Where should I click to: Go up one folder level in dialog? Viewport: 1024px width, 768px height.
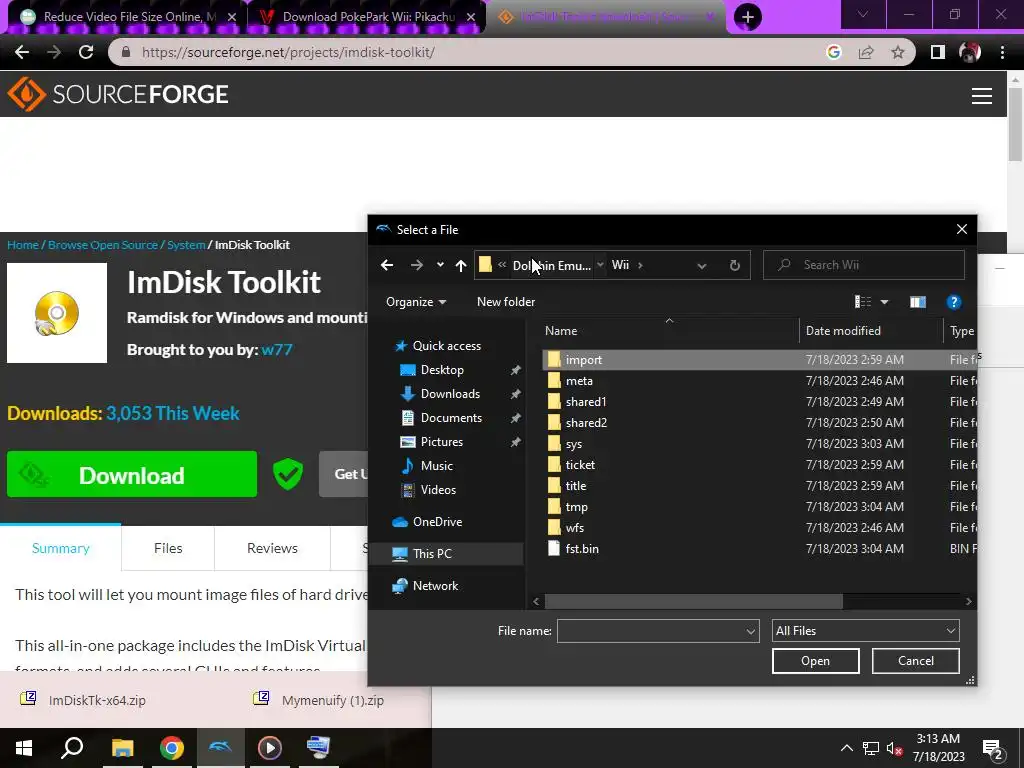(461, 265)
